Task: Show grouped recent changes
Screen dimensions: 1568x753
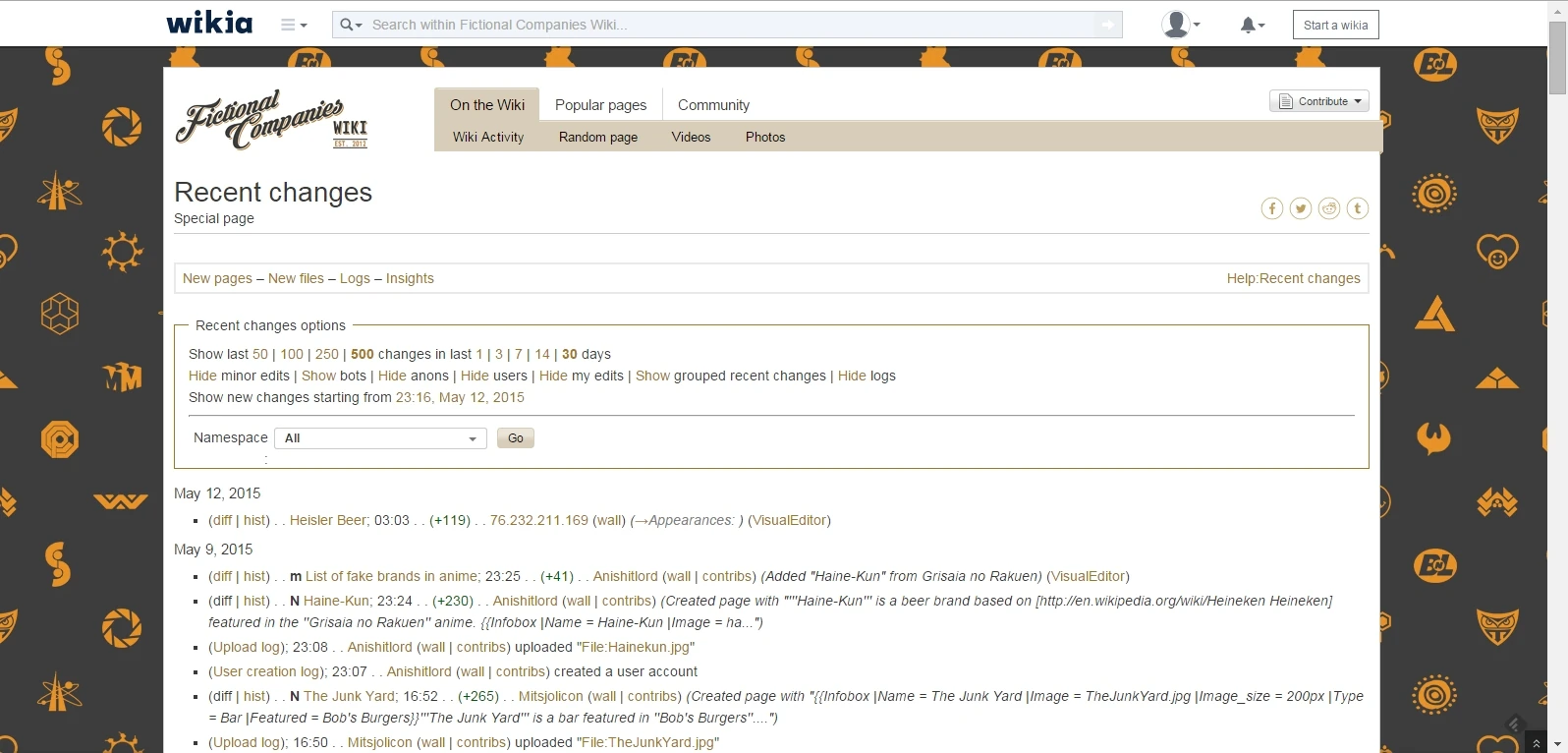Action: pos(652,376)
